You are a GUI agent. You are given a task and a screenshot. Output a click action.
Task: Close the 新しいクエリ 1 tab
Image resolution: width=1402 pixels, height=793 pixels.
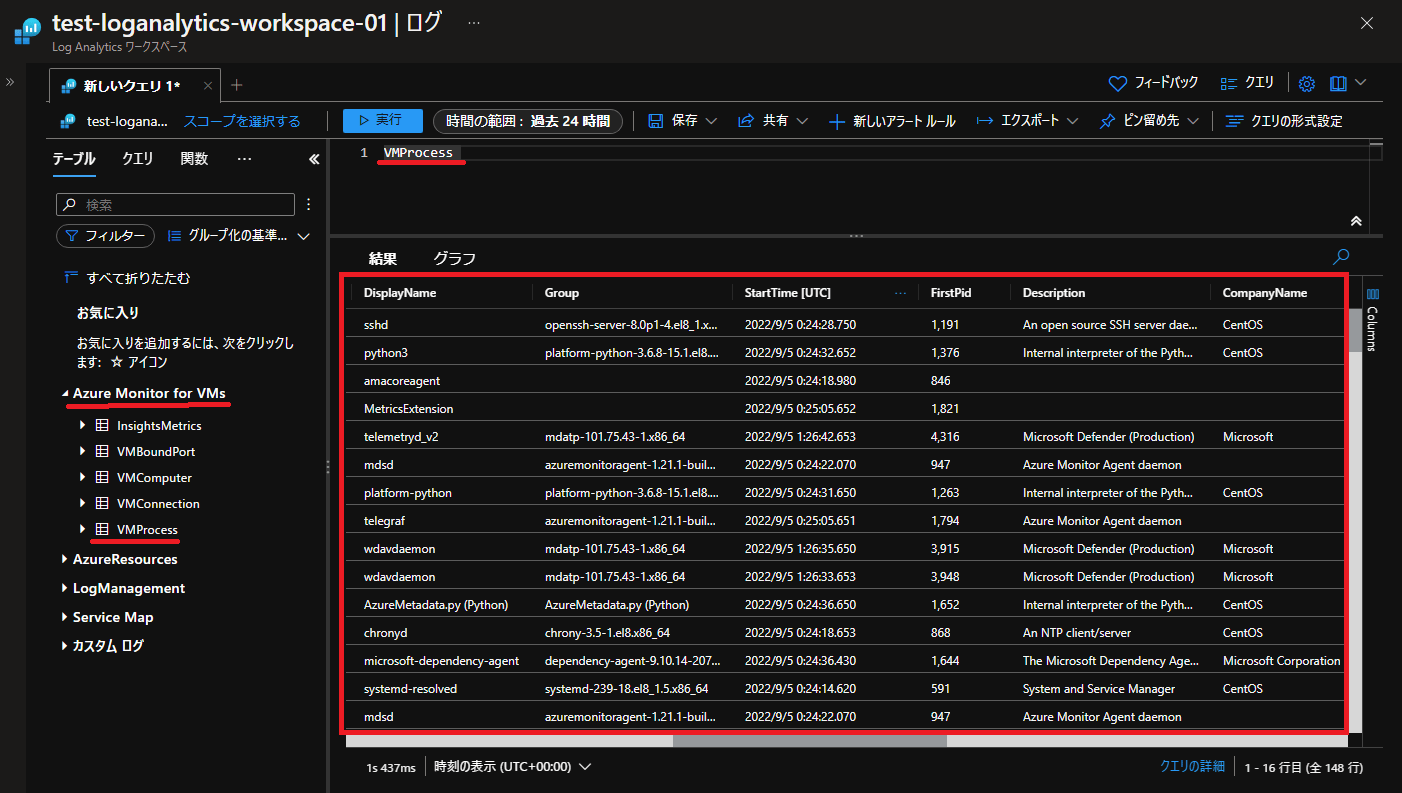coord(208,86)
